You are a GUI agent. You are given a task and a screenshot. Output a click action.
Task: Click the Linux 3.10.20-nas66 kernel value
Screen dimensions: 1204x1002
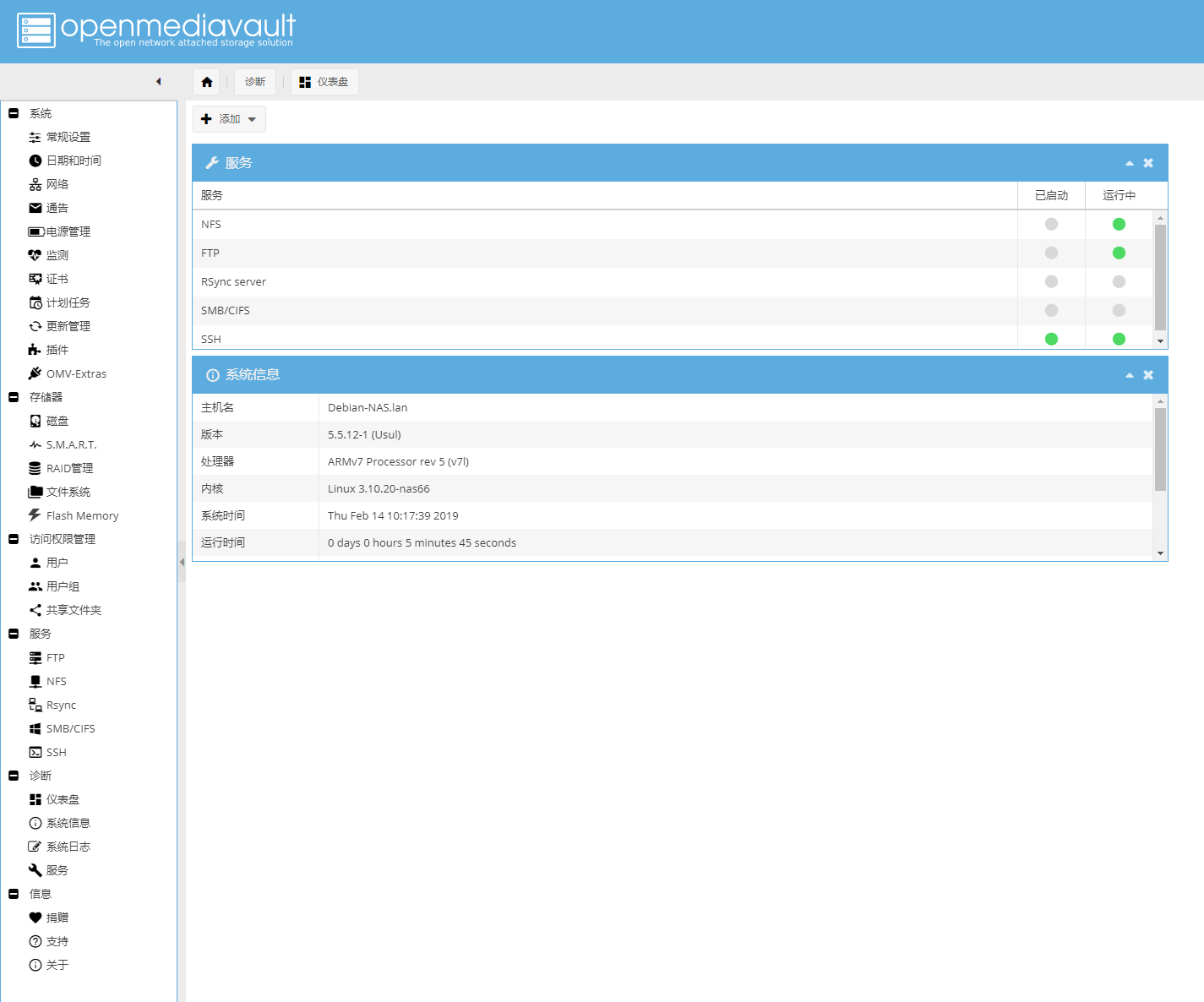coord(379,488)
